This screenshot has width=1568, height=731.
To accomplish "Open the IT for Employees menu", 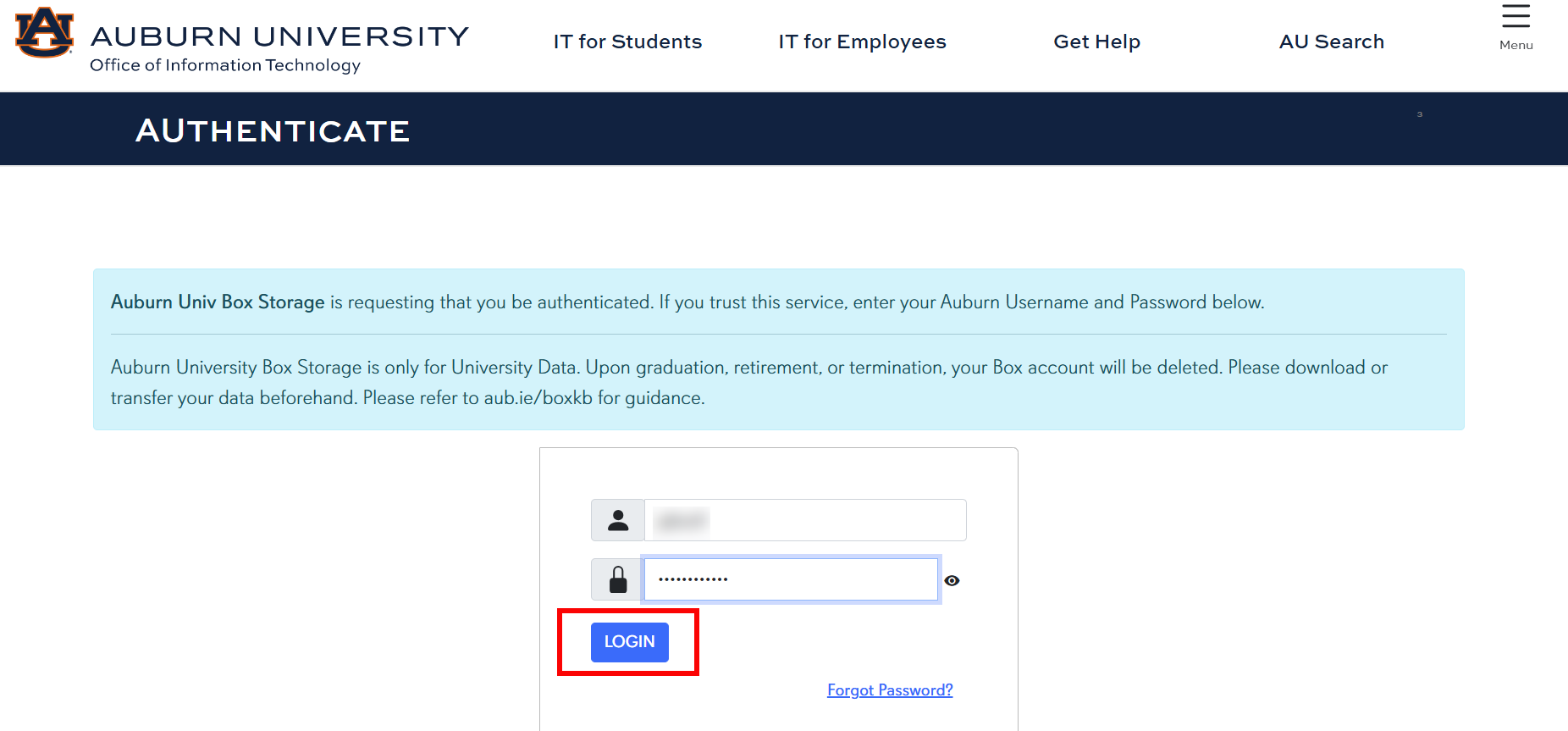I will pos(862,42).
